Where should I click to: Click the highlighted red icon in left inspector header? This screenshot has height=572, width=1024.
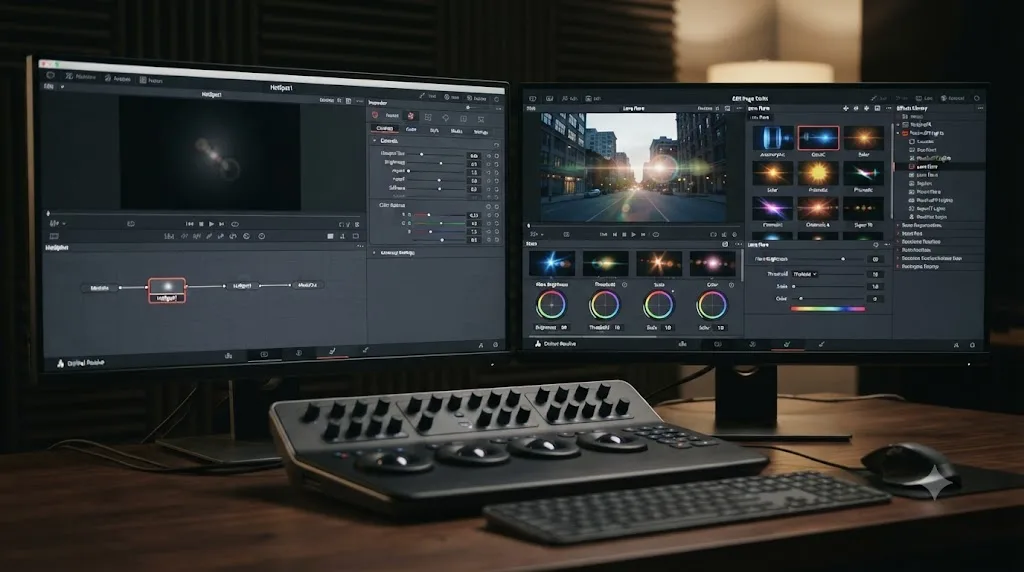[411, 116]
